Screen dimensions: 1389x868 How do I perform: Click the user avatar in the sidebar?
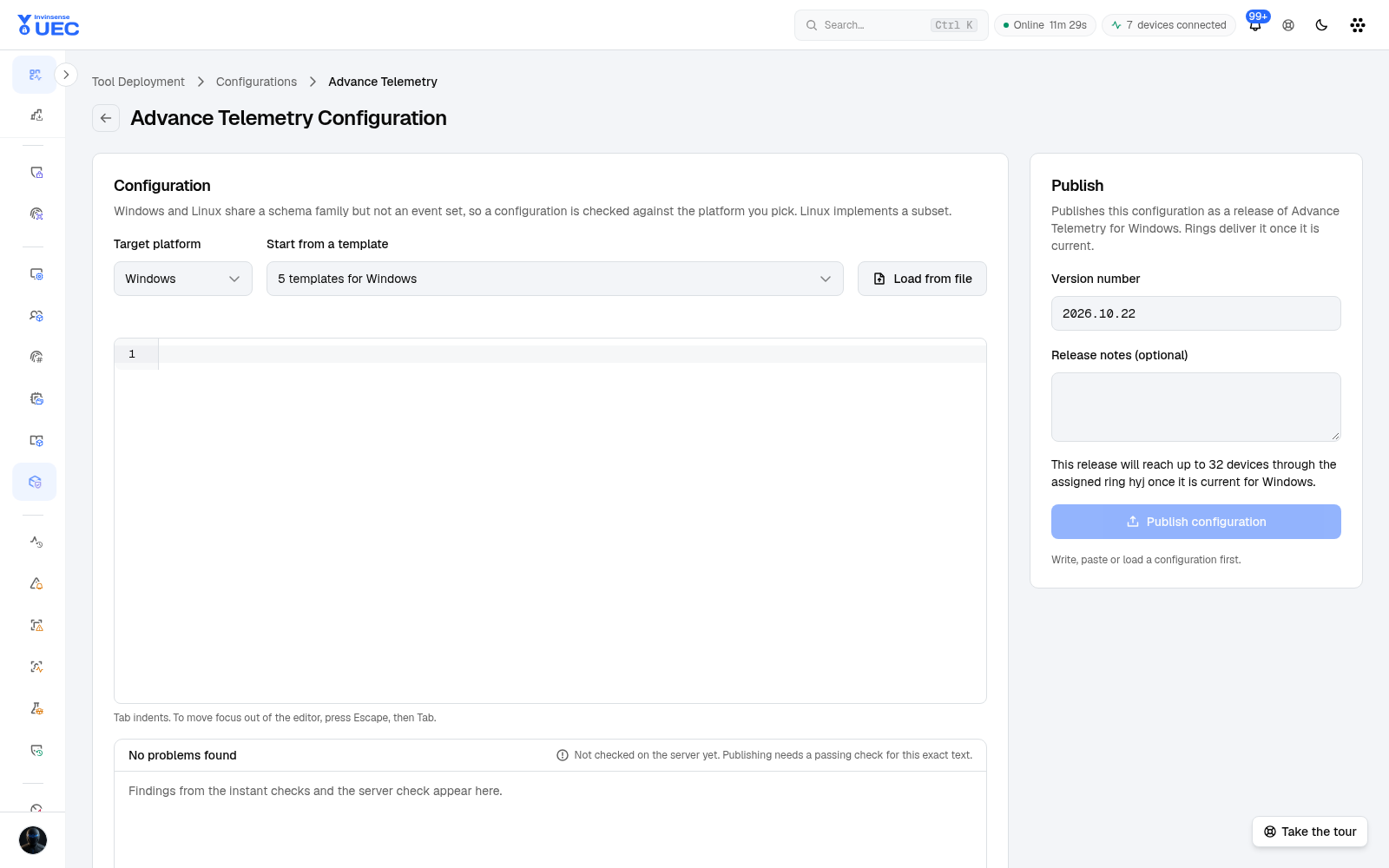click(x=33, y=840)
